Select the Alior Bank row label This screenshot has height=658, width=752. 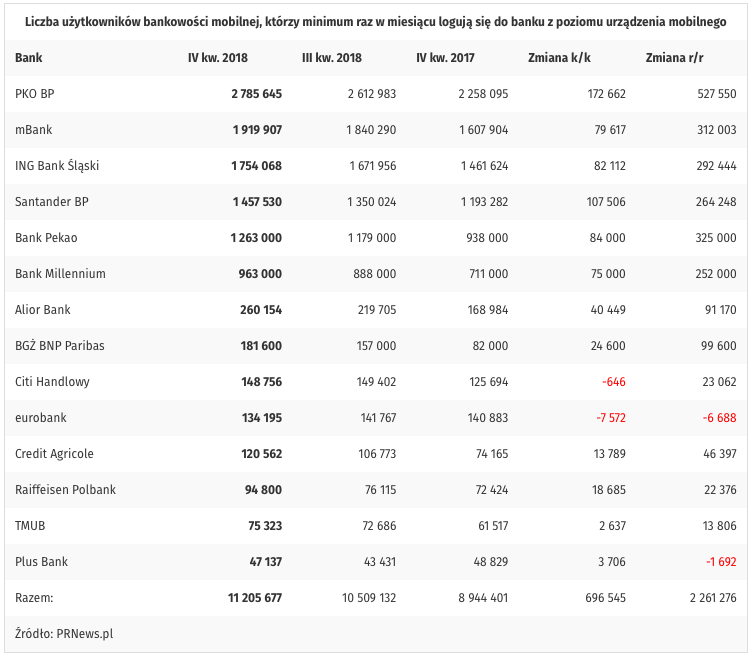click(43, 309)
